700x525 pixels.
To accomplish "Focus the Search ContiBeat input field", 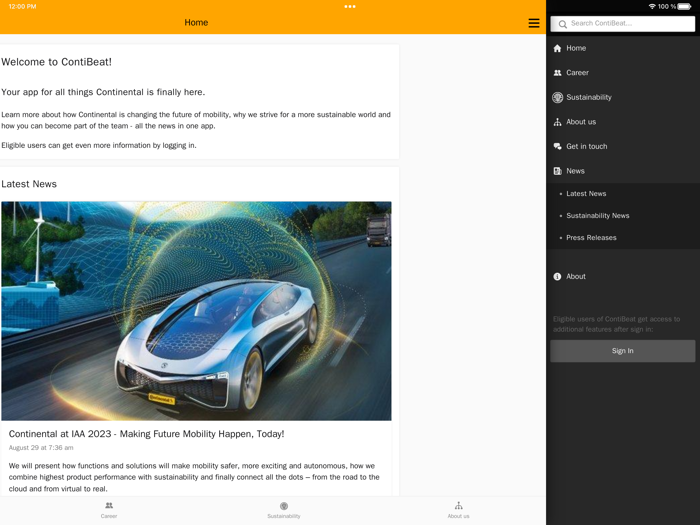I will pyautogui.click(x=622, y=24).
